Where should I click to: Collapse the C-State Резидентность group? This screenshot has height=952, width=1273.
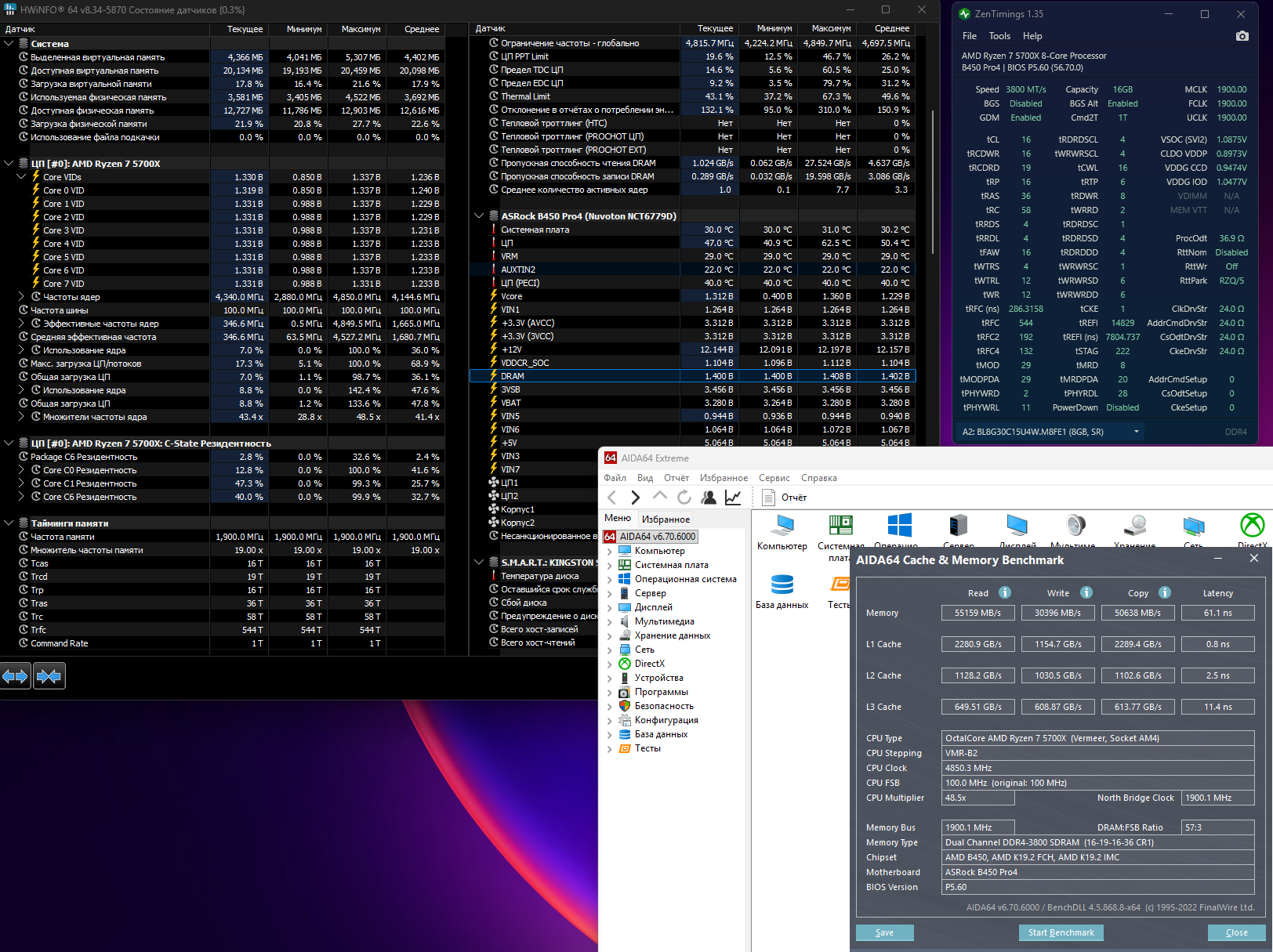[9, 443]
